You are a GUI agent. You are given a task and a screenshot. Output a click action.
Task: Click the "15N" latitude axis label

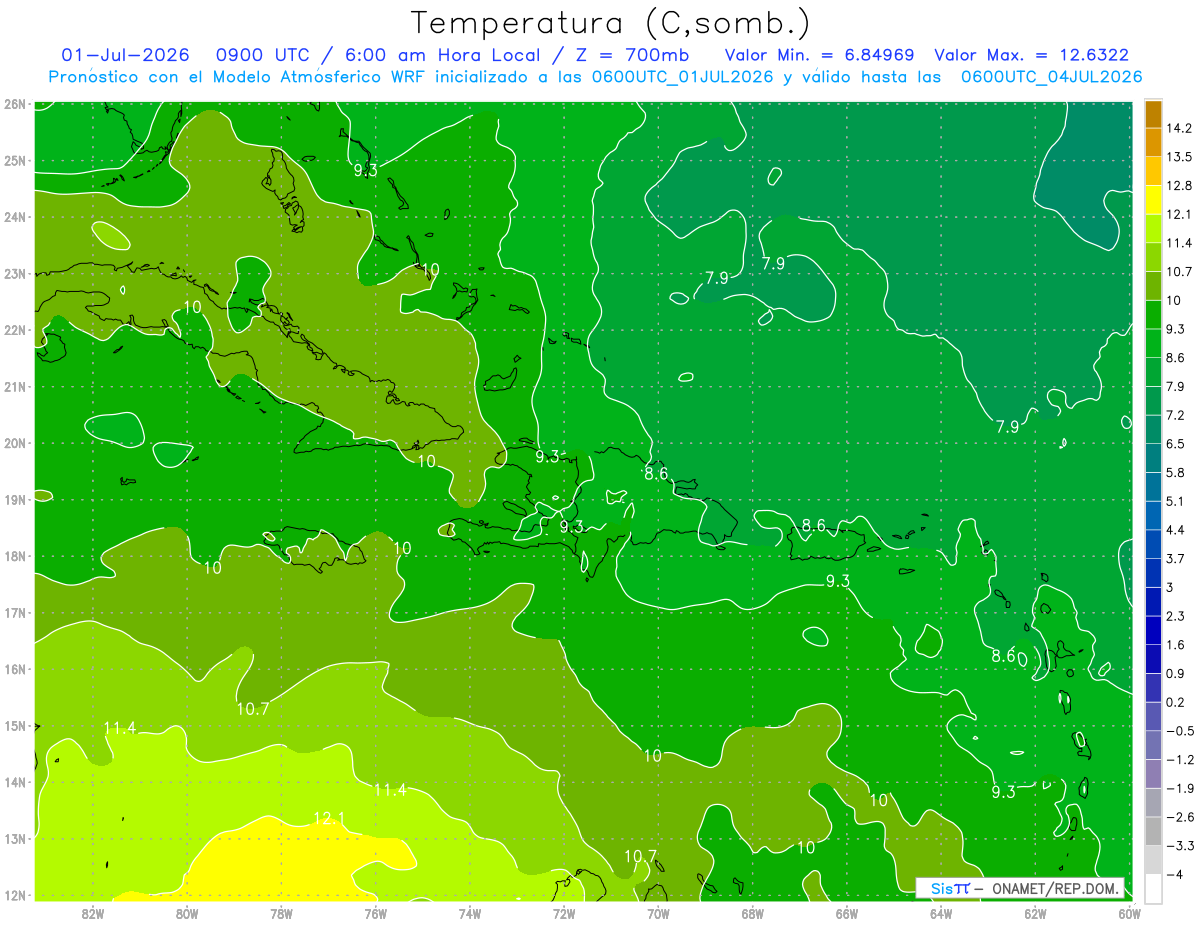tap(14, 726)
